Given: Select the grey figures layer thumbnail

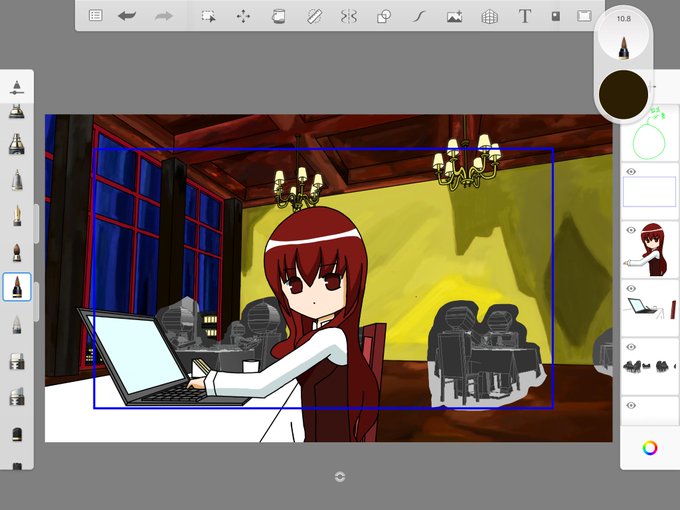Looking at the screenshot, I should 649,366.
